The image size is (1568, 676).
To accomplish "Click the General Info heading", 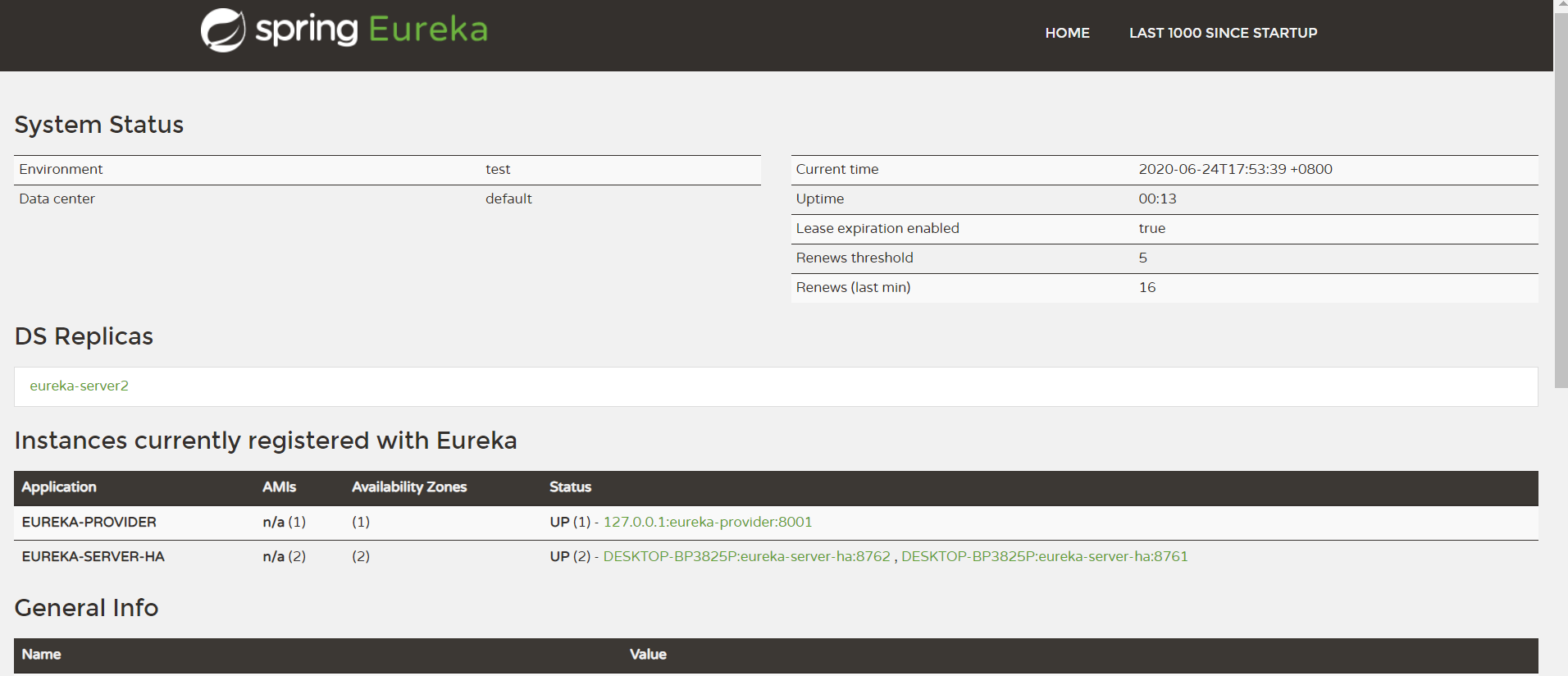I will pos(87,608).
